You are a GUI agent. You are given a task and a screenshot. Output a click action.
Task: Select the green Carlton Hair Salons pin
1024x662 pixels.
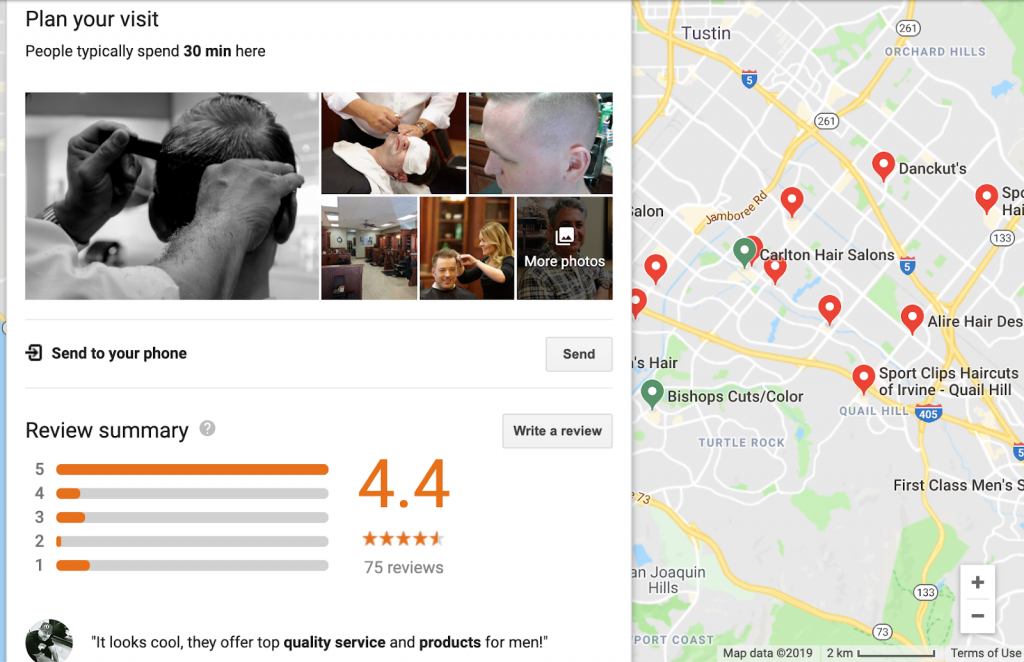744,252
